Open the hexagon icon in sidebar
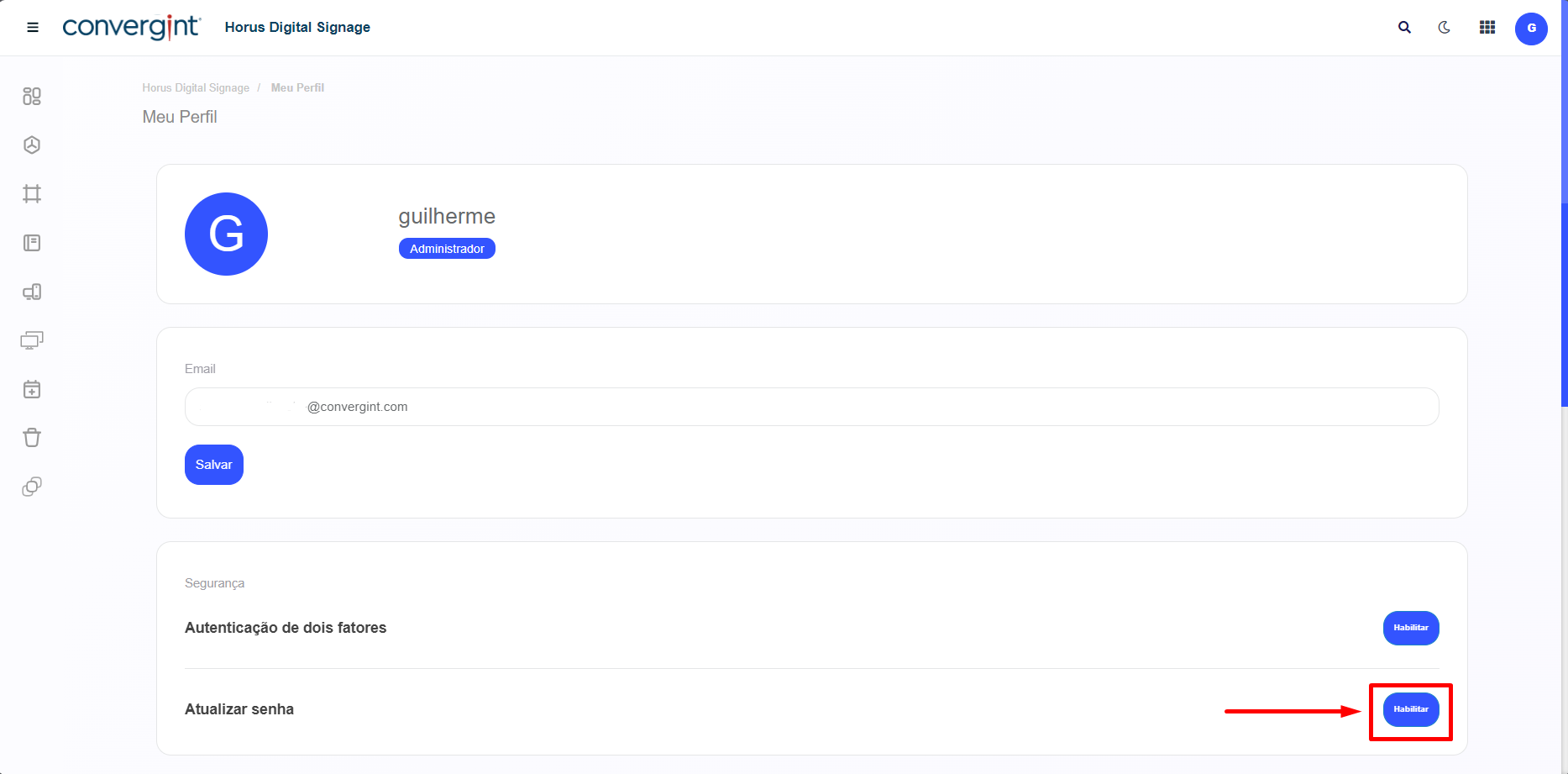Screen dimensions: 1568x774 coord(32,145)
